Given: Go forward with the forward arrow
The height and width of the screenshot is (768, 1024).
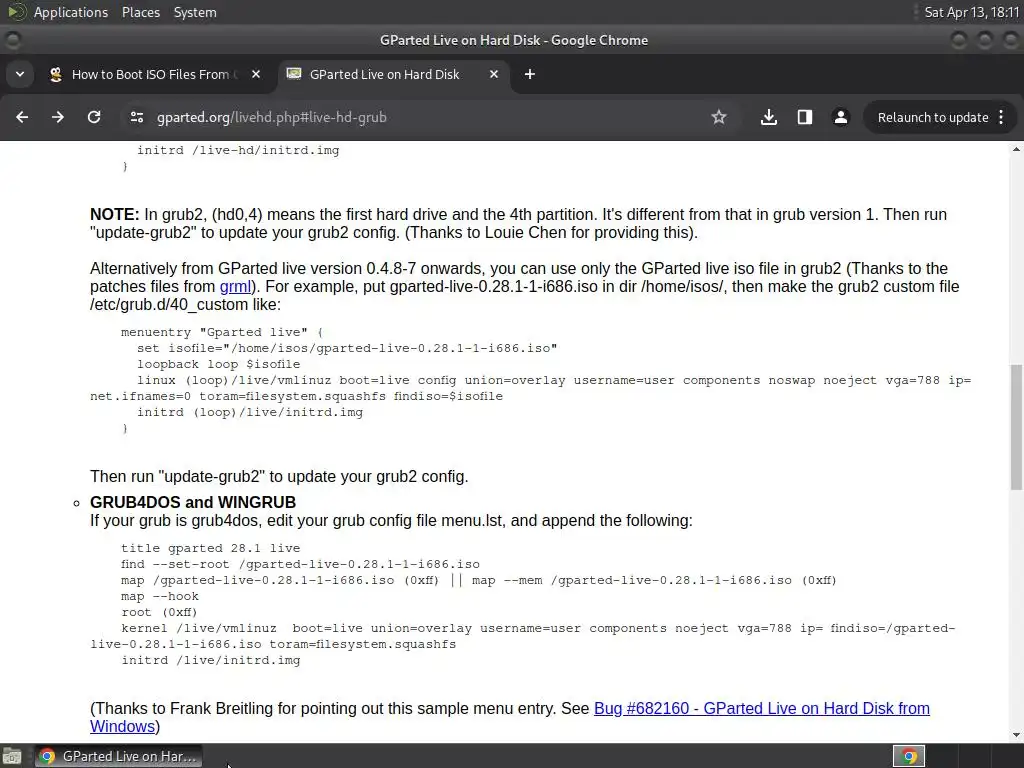Looking at the screenshot, I should point(58,117).
